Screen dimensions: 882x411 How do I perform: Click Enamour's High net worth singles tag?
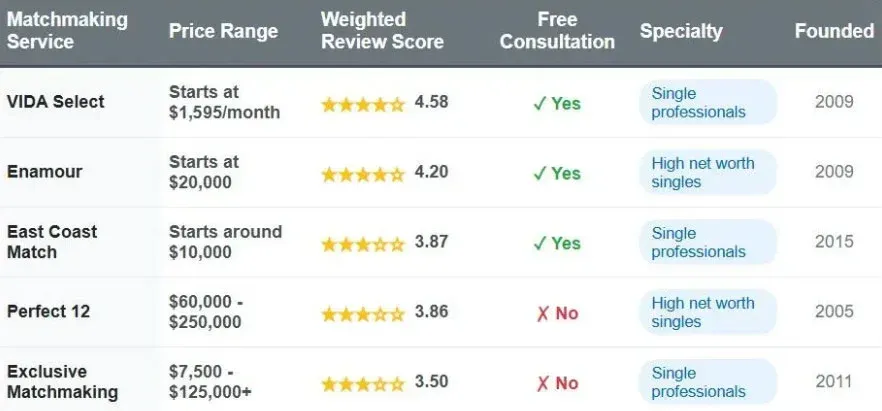707,173
